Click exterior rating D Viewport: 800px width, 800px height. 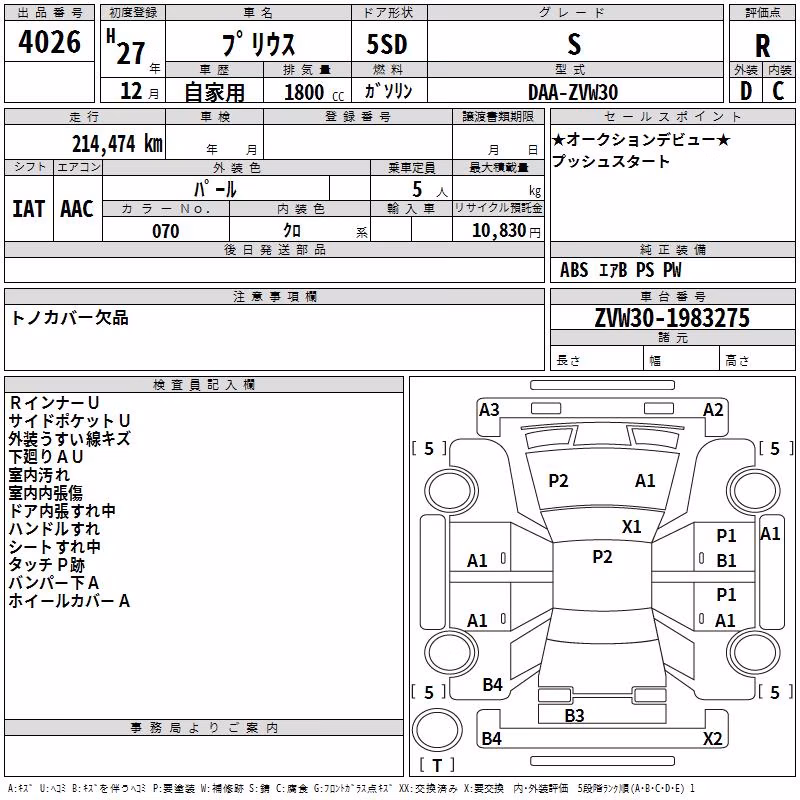click(x=745, y=91)
